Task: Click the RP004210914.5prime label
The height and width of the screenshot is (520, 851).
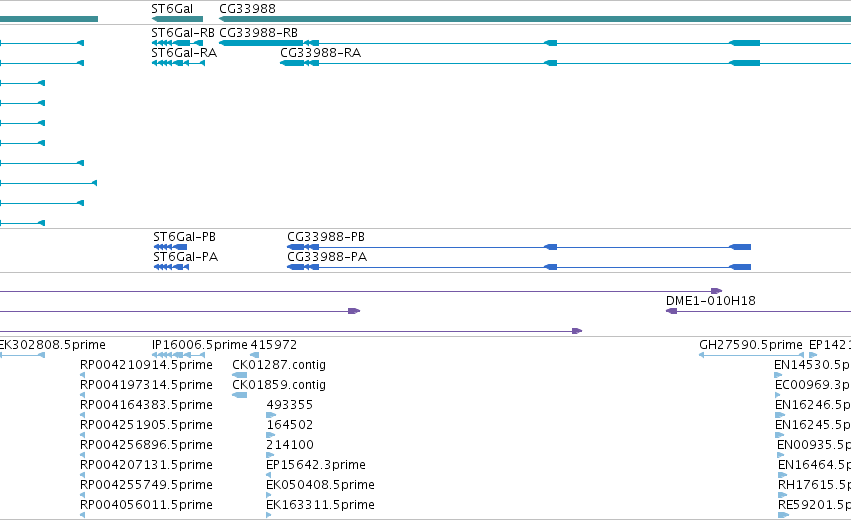Action: 147,365
